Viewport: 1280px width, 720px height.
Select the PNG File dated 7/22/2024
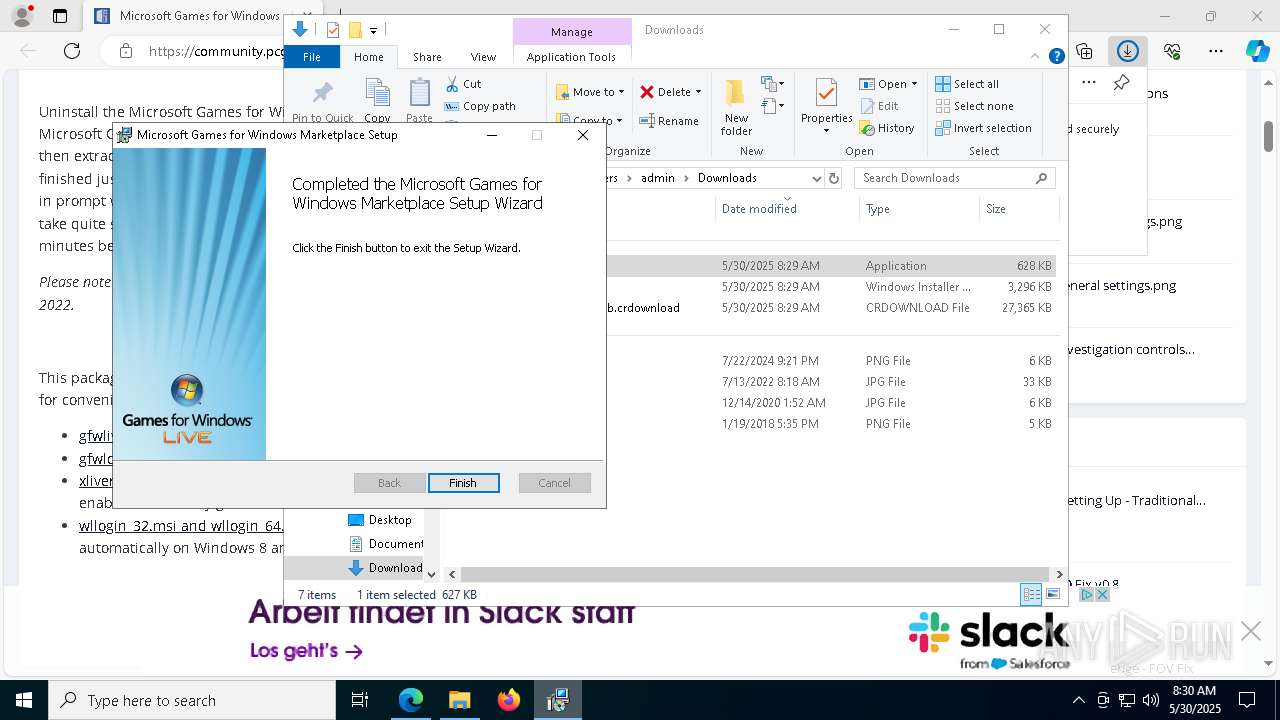point(830,361)
